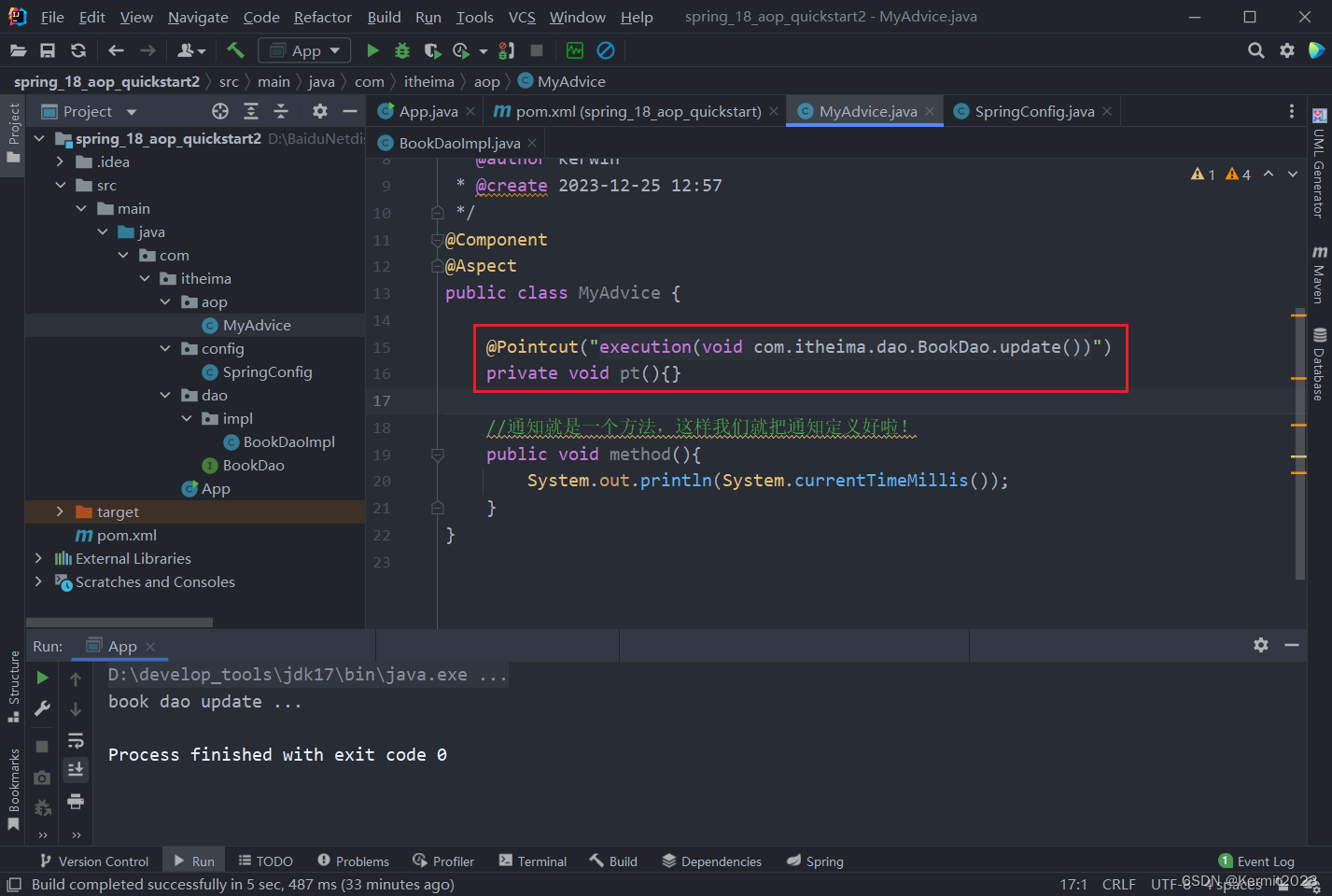This screenshot has width=1332, height=896.
Task: Open Project panel options gear
Action: tap(320, 111)
